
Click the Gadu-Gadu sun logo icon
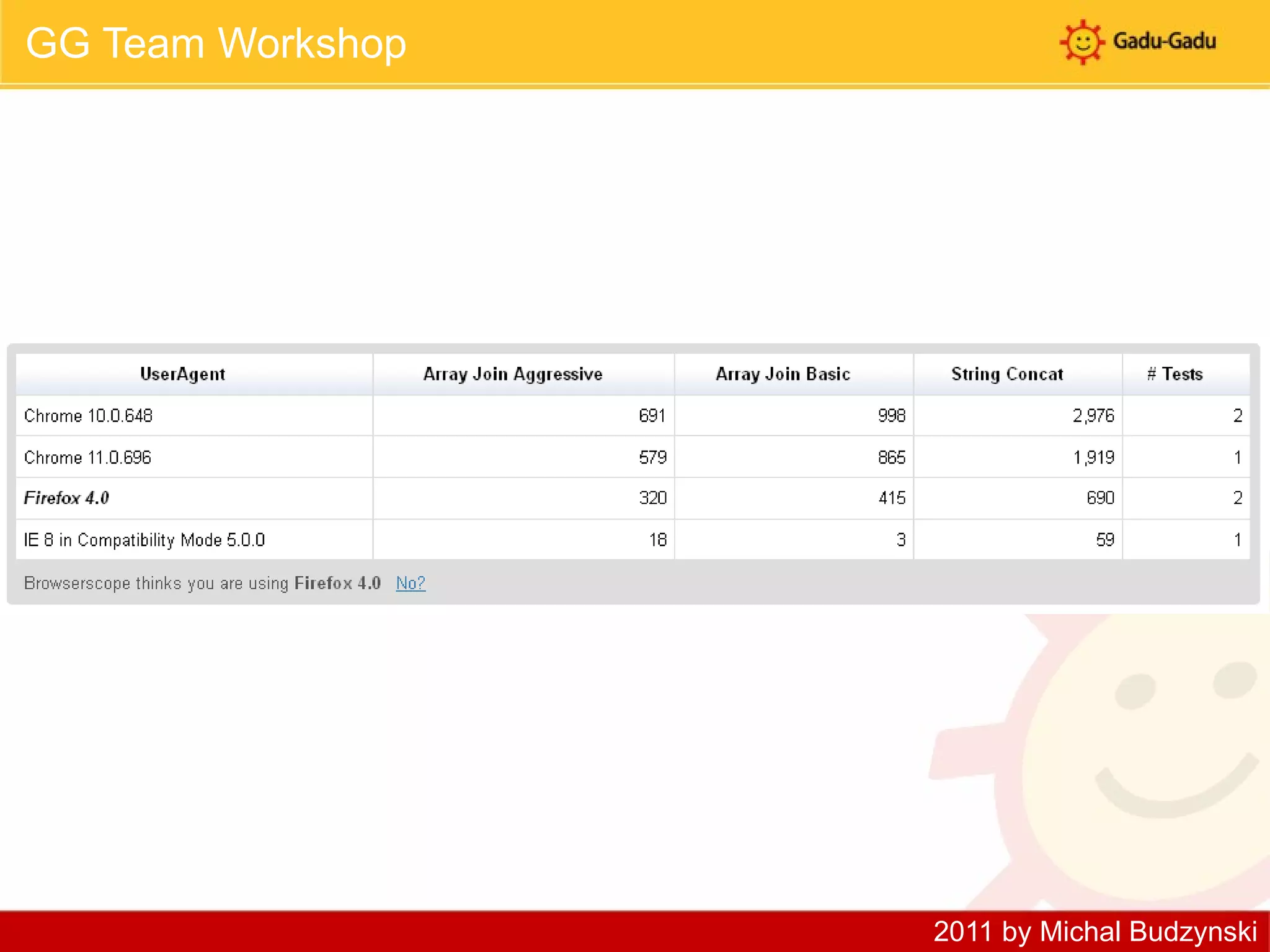tap(1082, 42)
